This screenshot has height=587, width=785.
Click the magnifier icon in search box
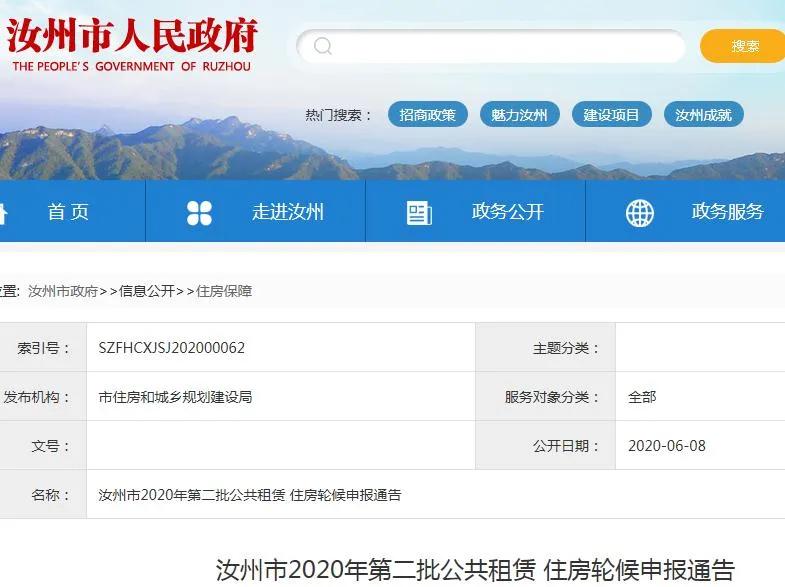click(x=322, y=46)
